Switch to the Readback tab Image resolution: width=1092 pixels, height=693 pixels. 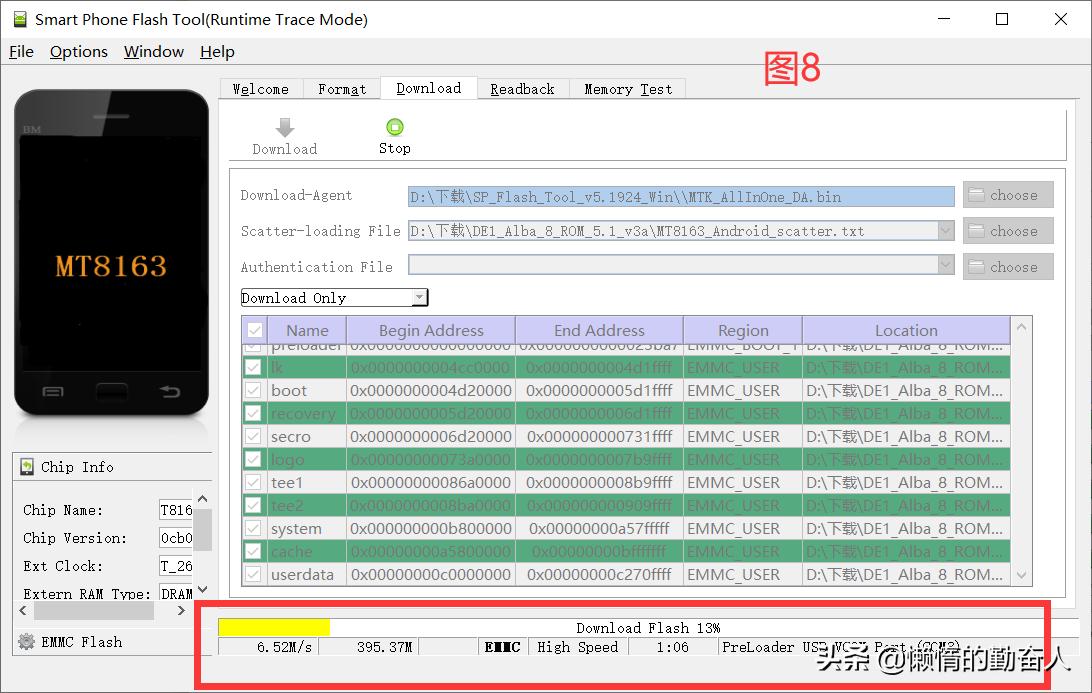522,89
